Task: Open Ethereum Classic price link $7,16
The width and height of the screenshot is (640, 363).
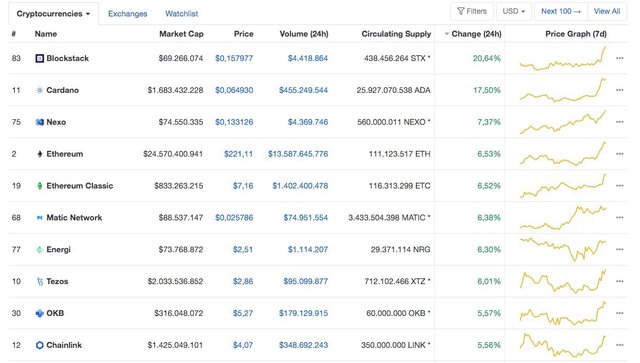Action: [243, 186]
